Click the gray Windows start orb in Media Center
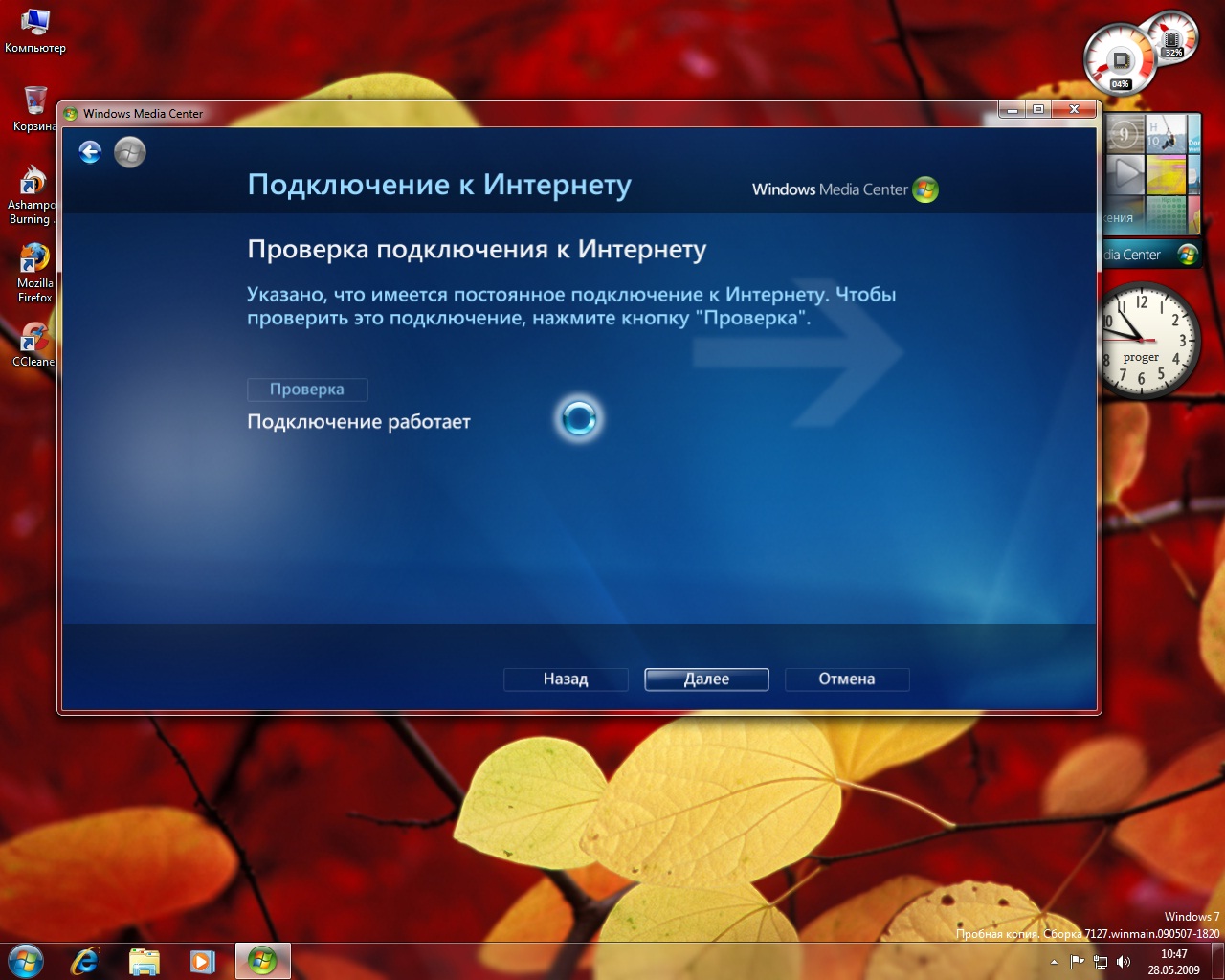 click(x=130, y=152)
